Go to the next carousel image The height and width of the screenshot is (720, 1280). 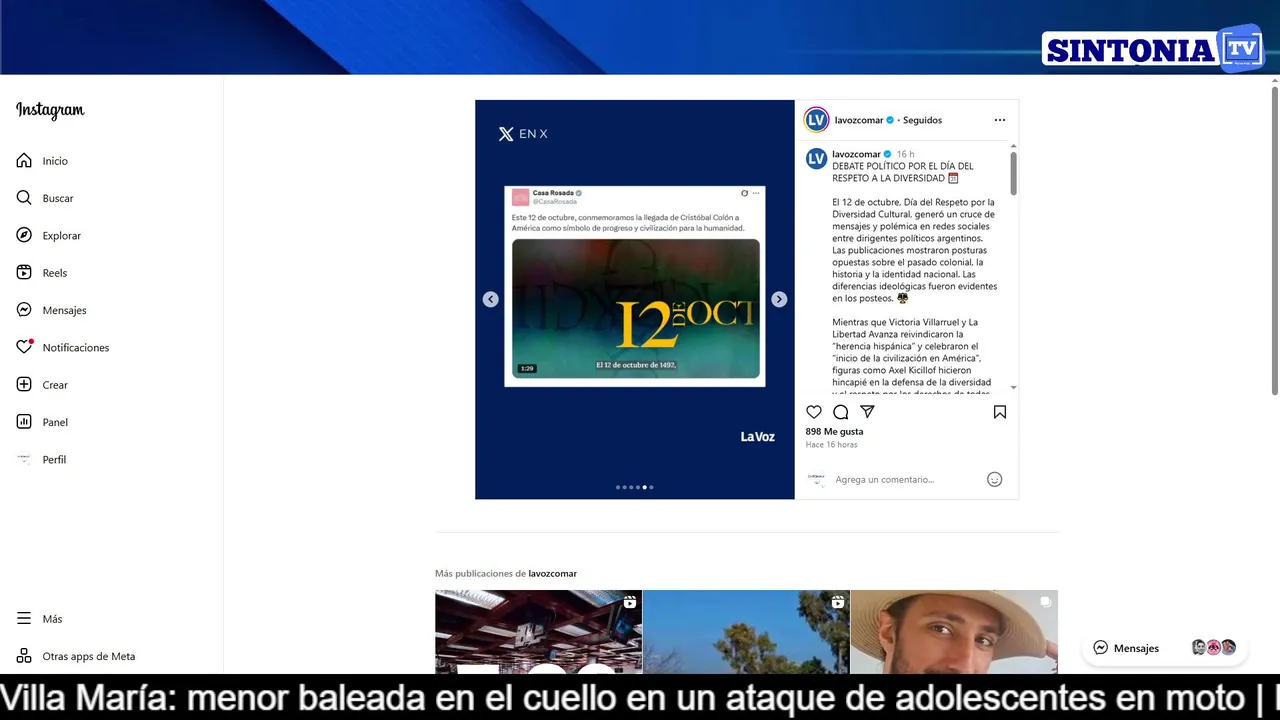pyautogui.click(x=779, y=299)
